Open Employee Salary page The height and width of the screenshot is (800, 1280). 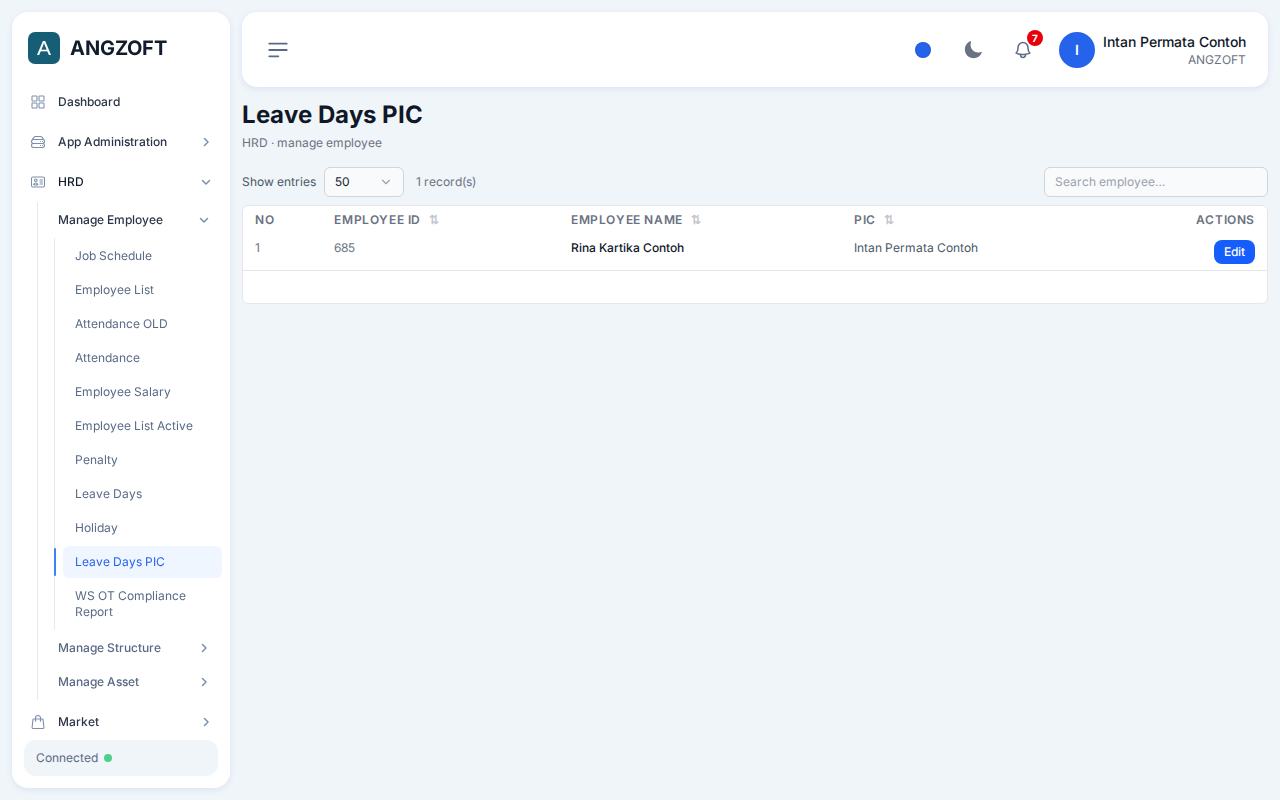142,392
